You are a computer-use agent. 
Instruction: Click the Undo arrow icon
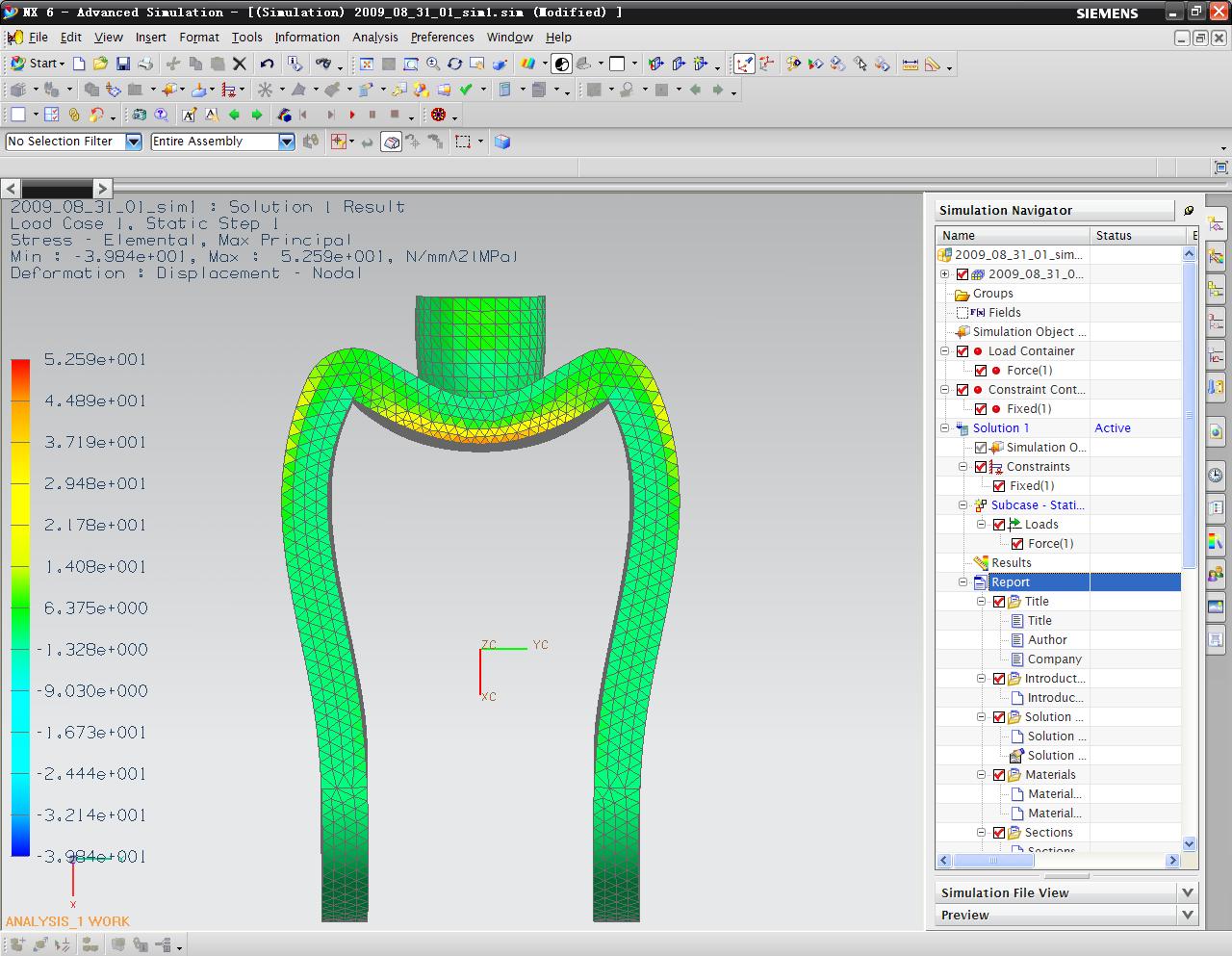click(267, 64)
